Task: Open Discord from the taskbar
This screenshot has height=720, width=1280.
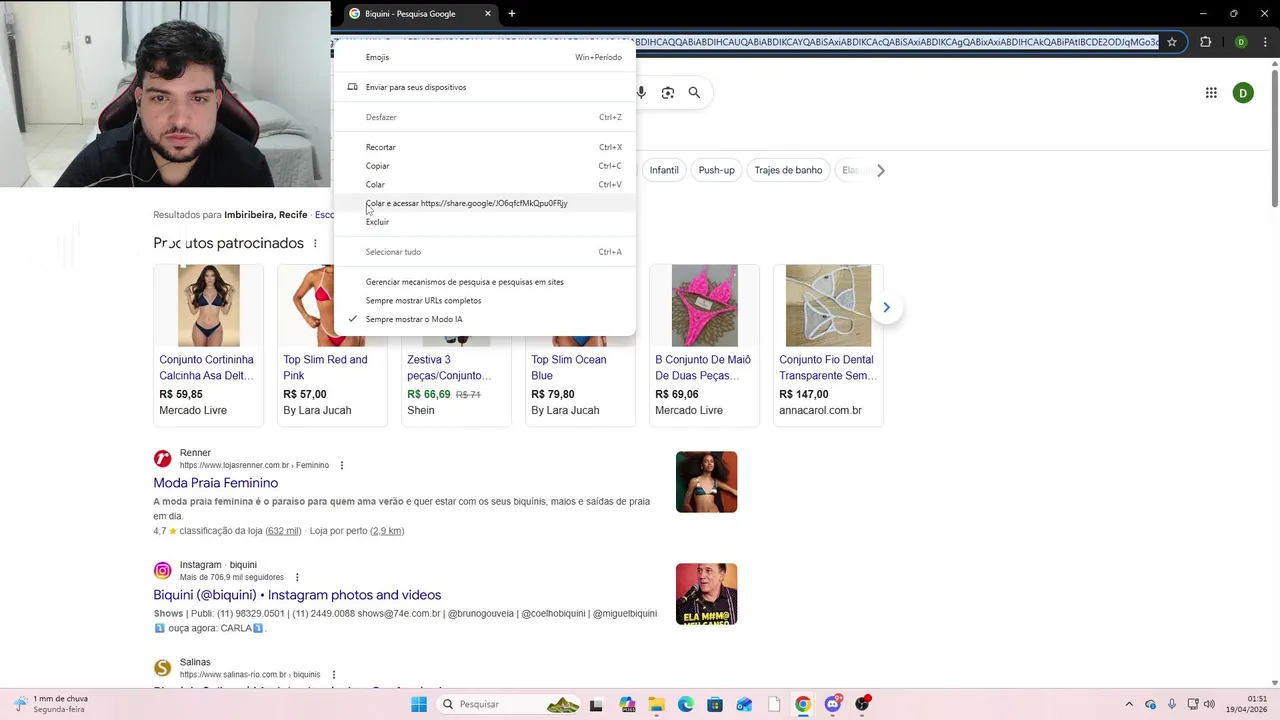Action: point(833,704)
